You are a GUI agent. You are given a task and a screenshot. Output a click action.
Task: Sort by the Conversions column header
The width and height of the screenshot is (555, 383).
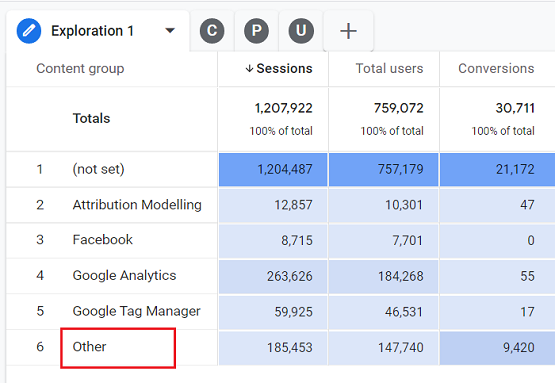496,68
